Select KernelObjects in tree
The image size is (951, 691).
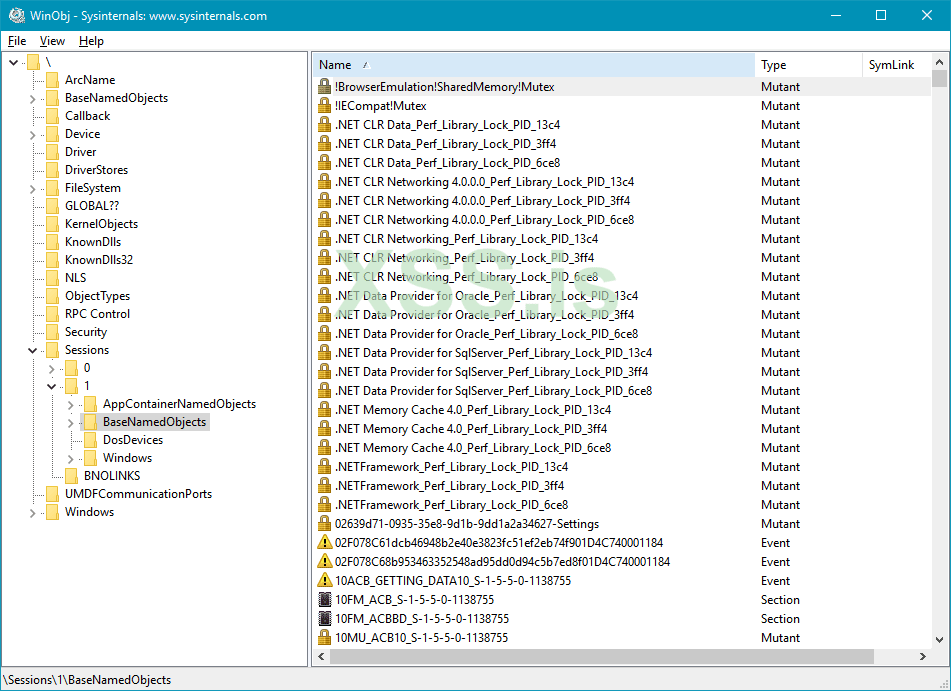click(101, 224)
